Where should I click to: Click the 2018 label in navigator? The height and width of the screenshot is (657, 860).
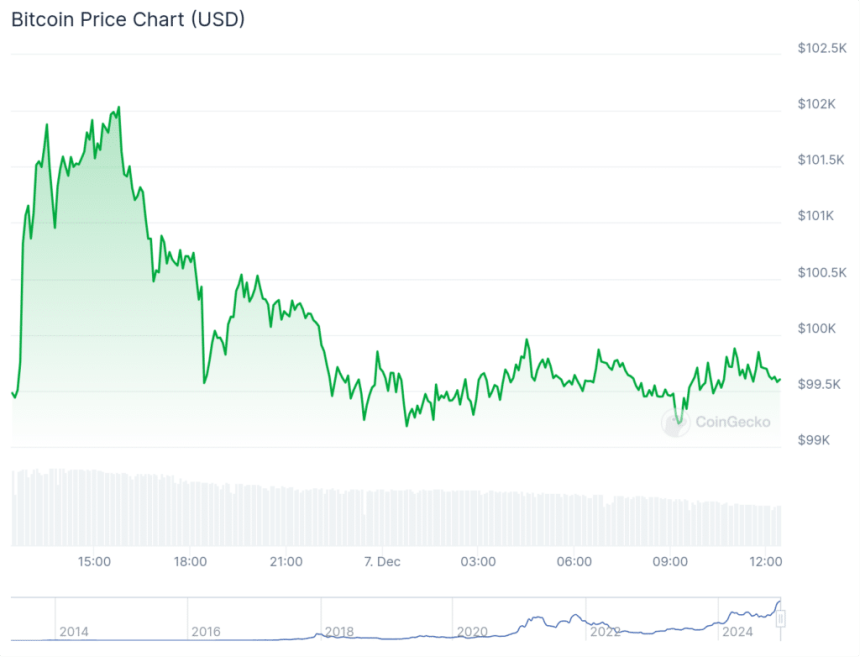338,632
